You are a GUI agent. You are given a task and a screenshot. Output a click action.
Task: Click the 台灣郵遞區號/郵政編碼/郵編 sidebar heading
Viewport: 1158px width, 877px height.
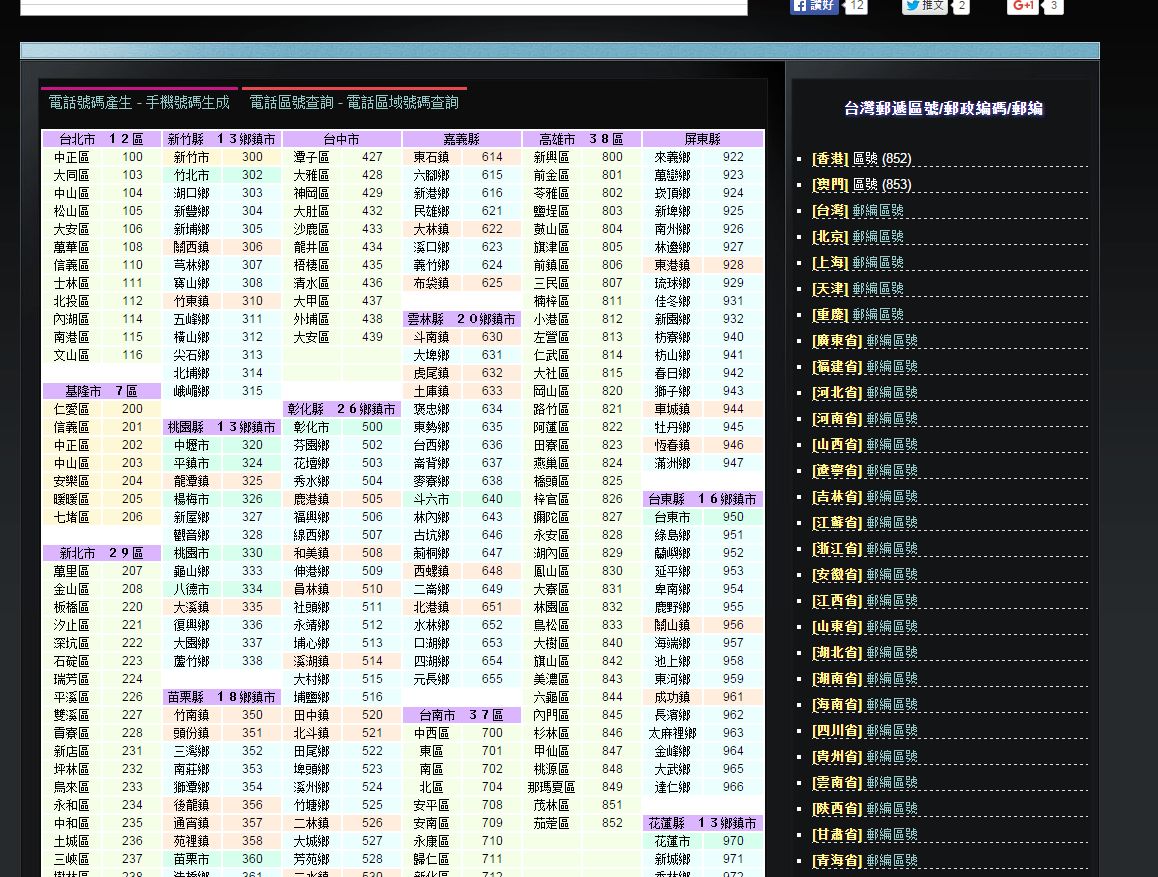click(x=943, y=109)
